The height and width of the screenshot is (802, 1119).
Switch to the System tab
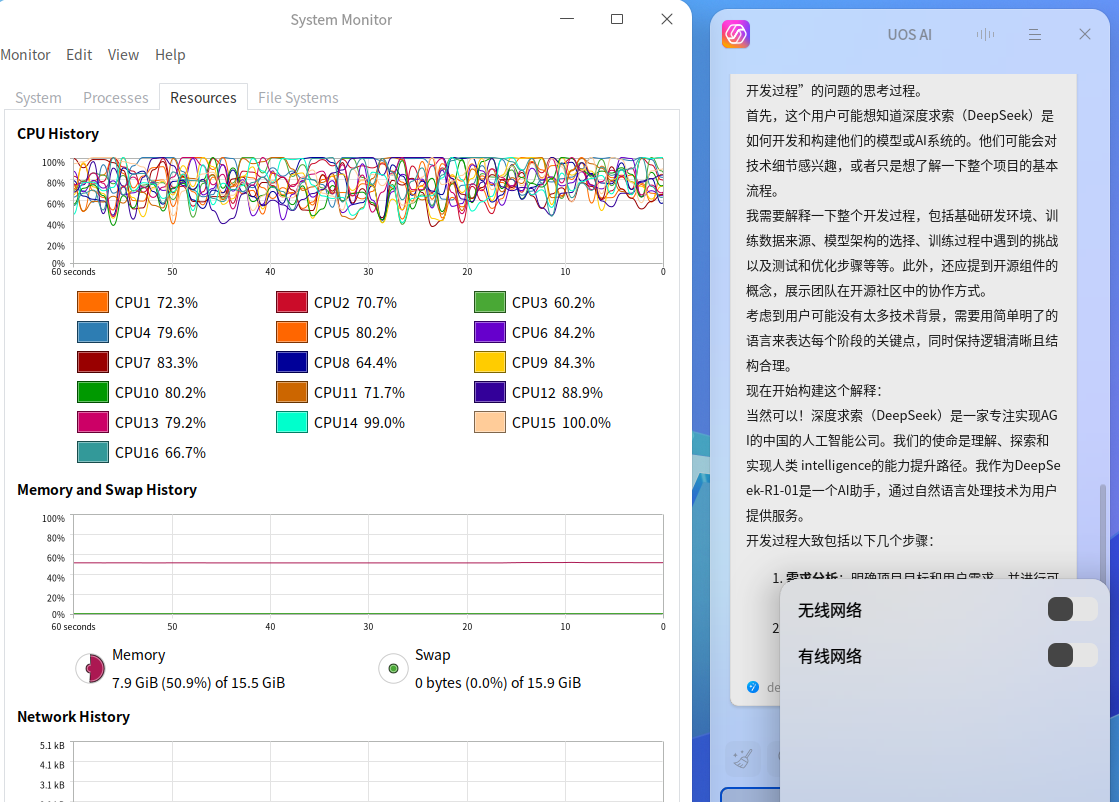(x=39, y=98)
